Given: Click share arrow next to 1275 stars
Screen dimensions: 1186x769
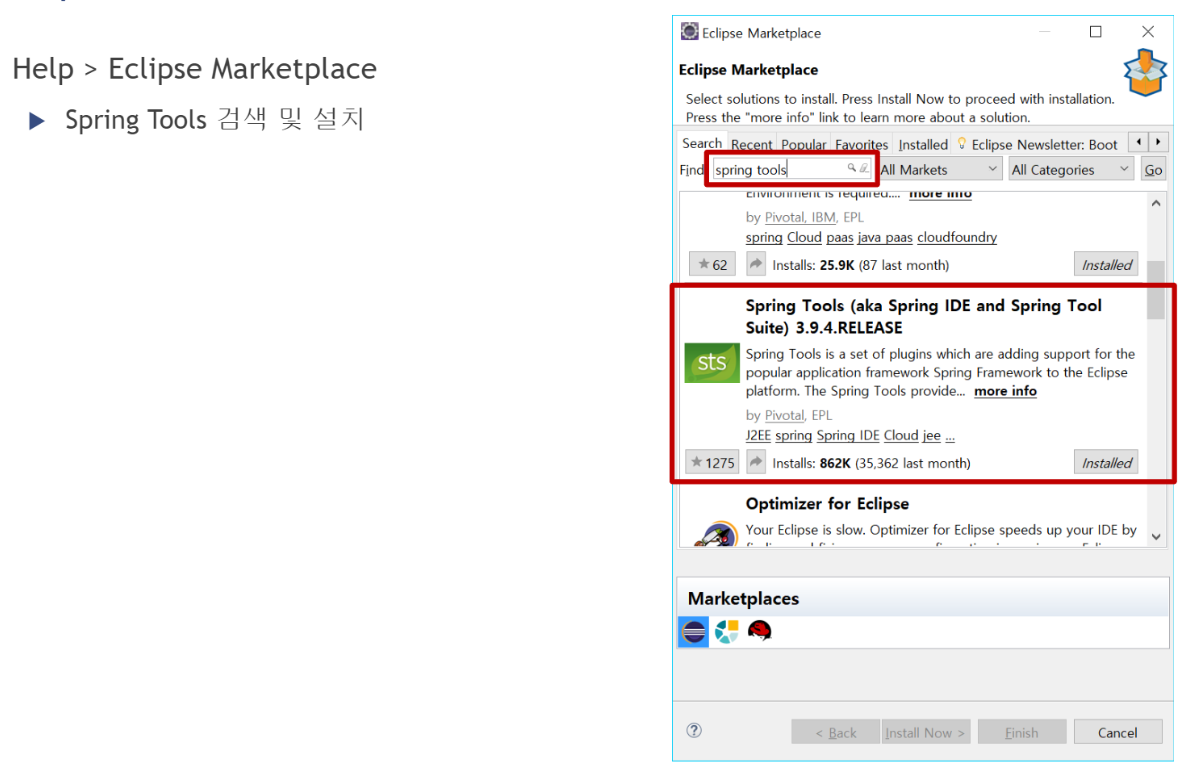Looking at the screenshot, I should coord(756,462).
